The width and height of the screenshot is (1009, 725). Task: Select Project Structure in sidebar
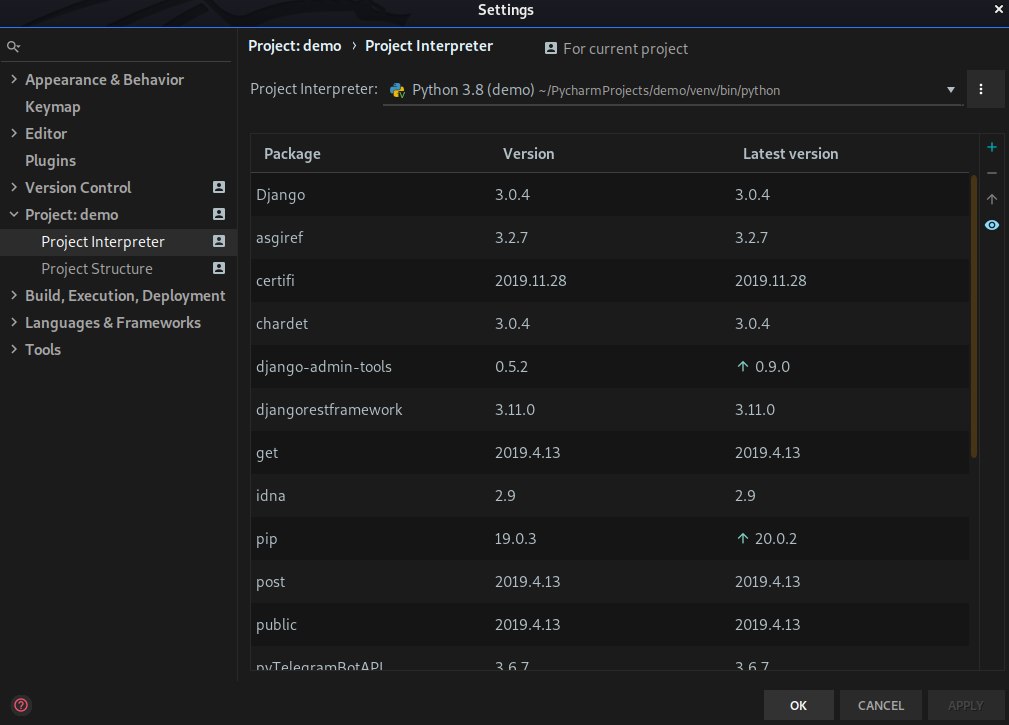[97, 269]
